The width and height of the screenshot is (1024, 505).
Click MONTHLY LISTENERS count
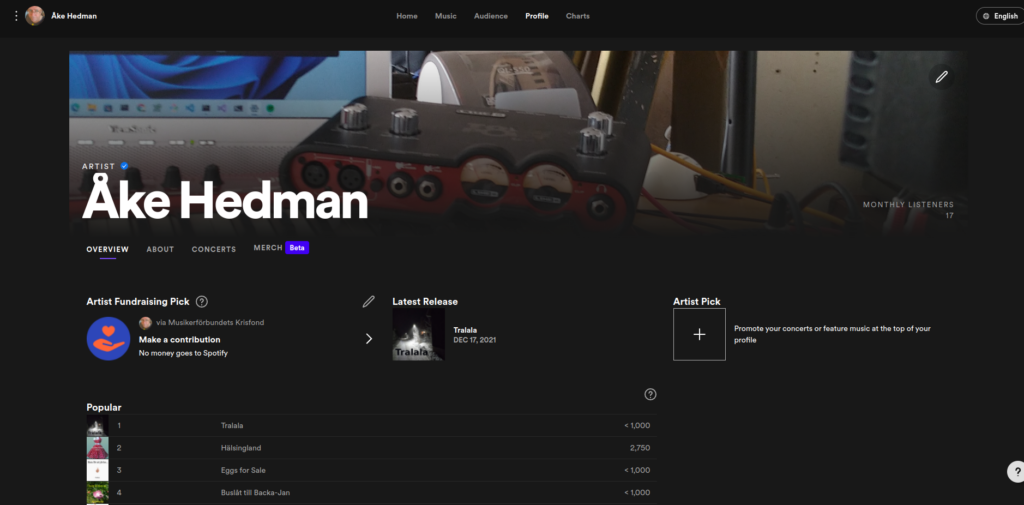click(x=949, y=215)
